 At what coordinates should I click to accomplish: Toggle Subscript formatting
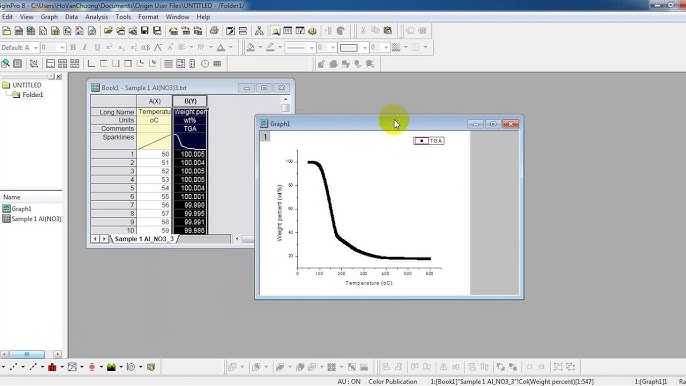tap(122, 47)
